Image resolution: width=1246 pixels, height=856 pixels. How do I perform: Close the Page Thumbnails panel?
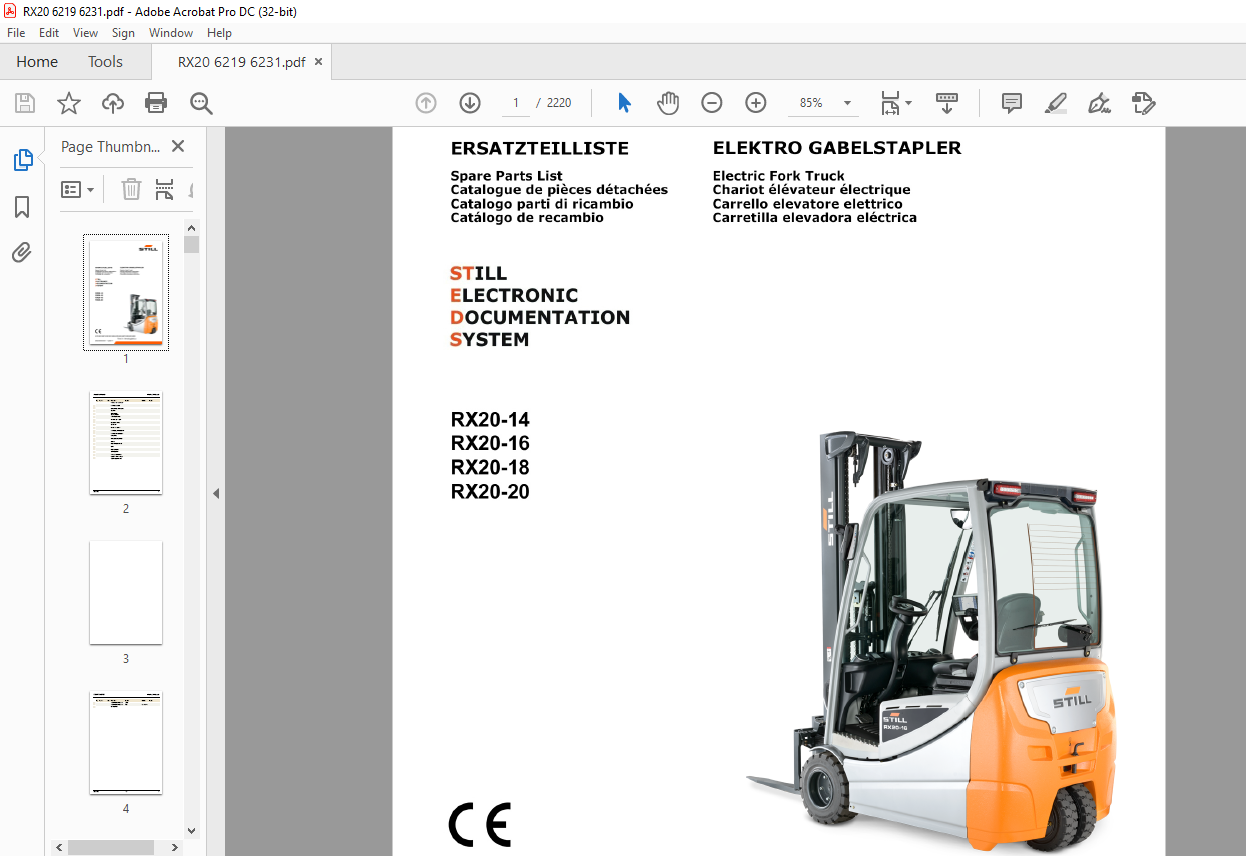click(178, 146)
